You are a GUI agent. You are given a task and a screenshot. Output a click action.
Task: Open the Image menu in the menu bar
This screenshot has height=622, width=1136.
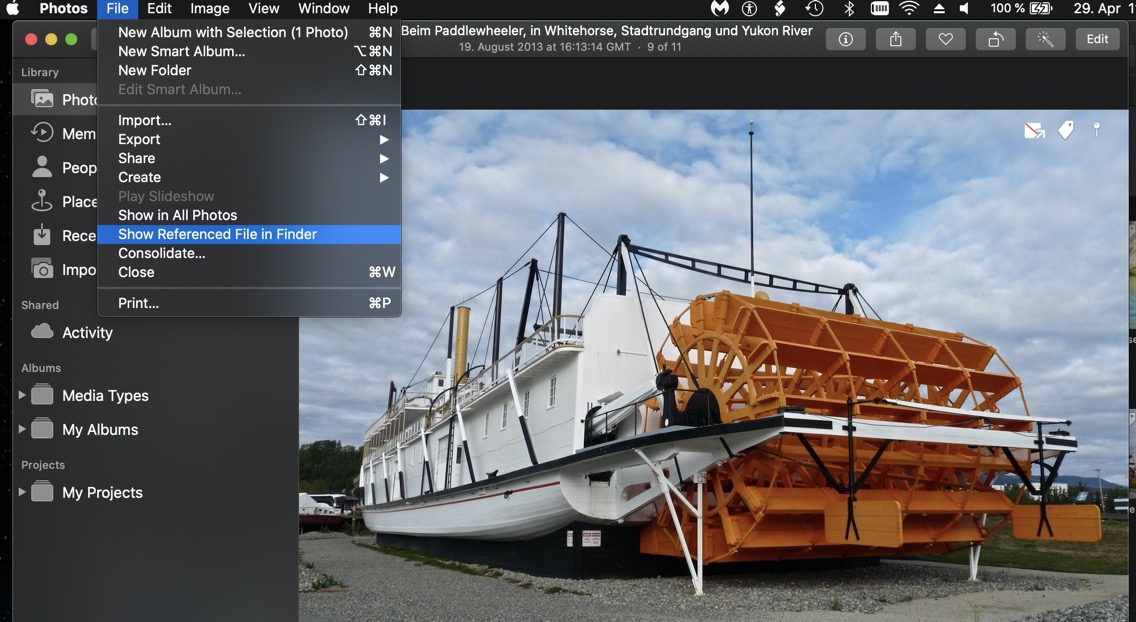209,9
